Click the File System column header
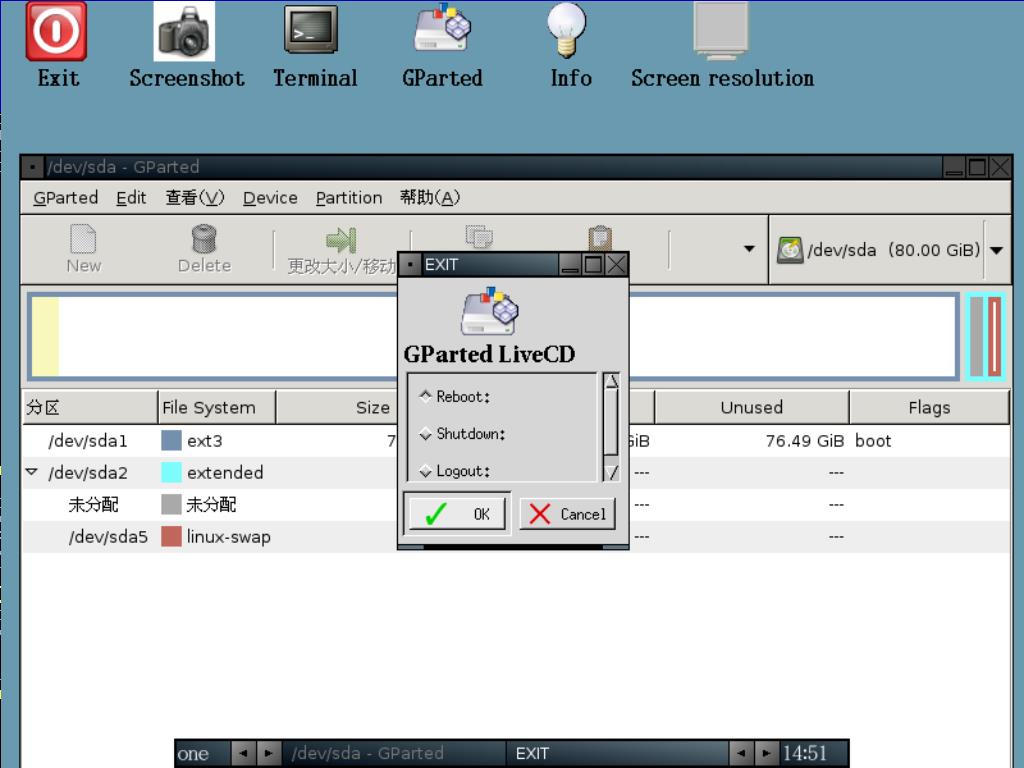The width and height of the screenshot is (1024, 768). click(217, 408)
